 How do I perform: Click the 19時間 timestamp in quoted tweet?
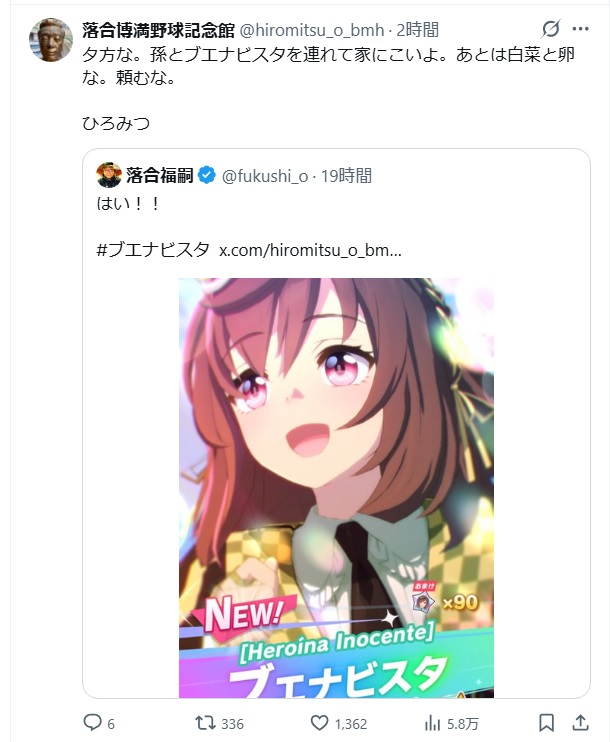(346, 176)
